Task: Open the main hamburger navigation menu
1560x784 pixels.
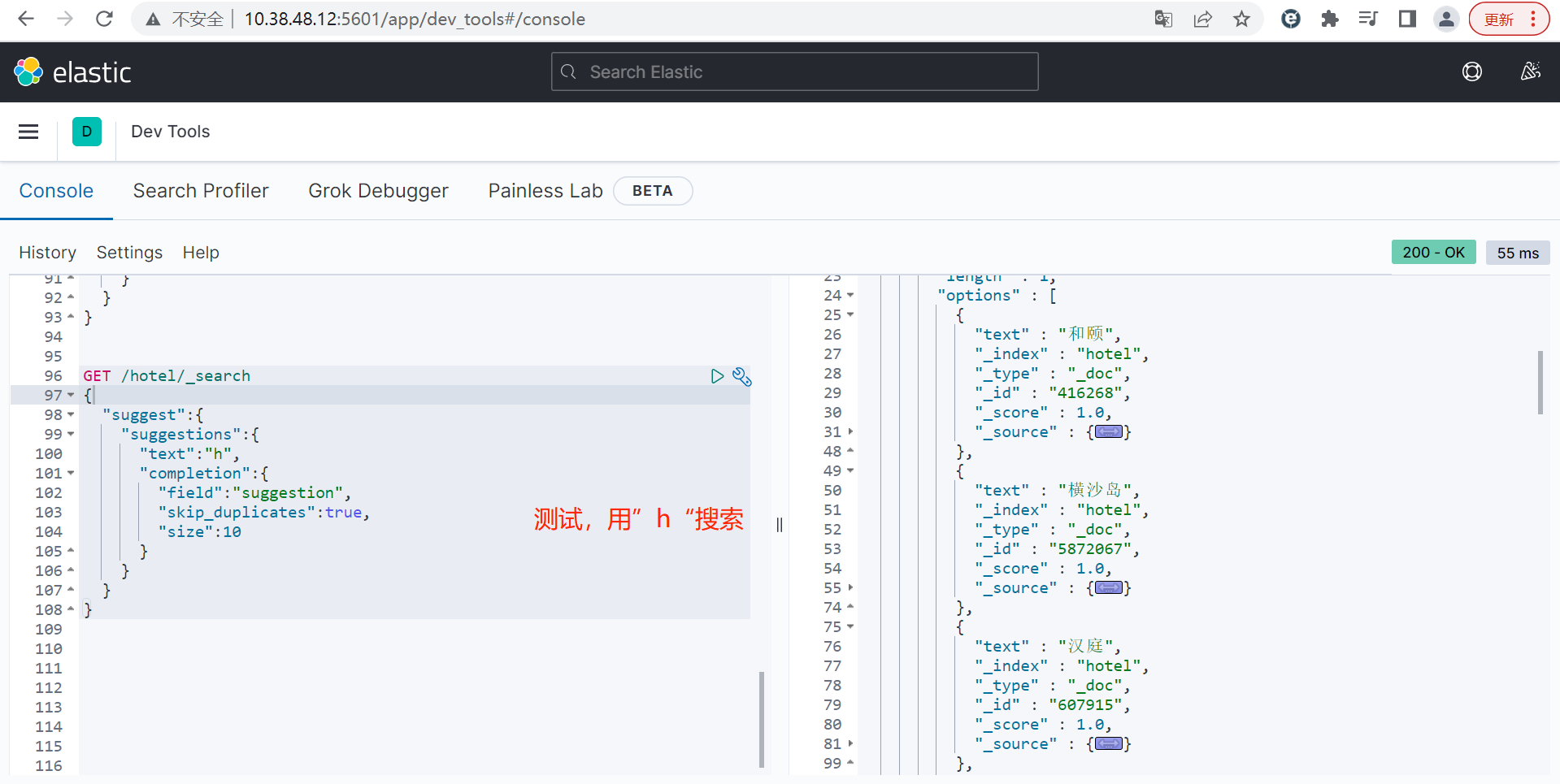Action: 28,132
